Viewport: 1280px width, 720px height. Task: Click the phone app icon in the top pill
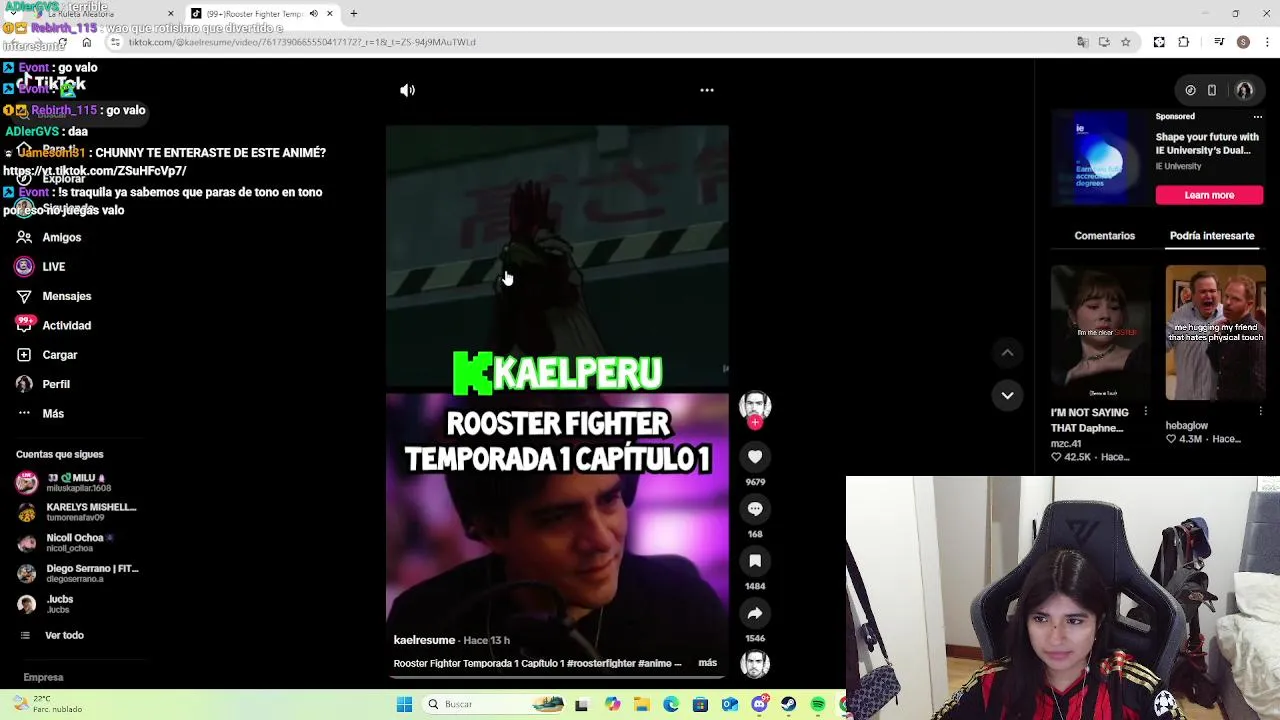pyautogui.click(x=1212, y=90)
